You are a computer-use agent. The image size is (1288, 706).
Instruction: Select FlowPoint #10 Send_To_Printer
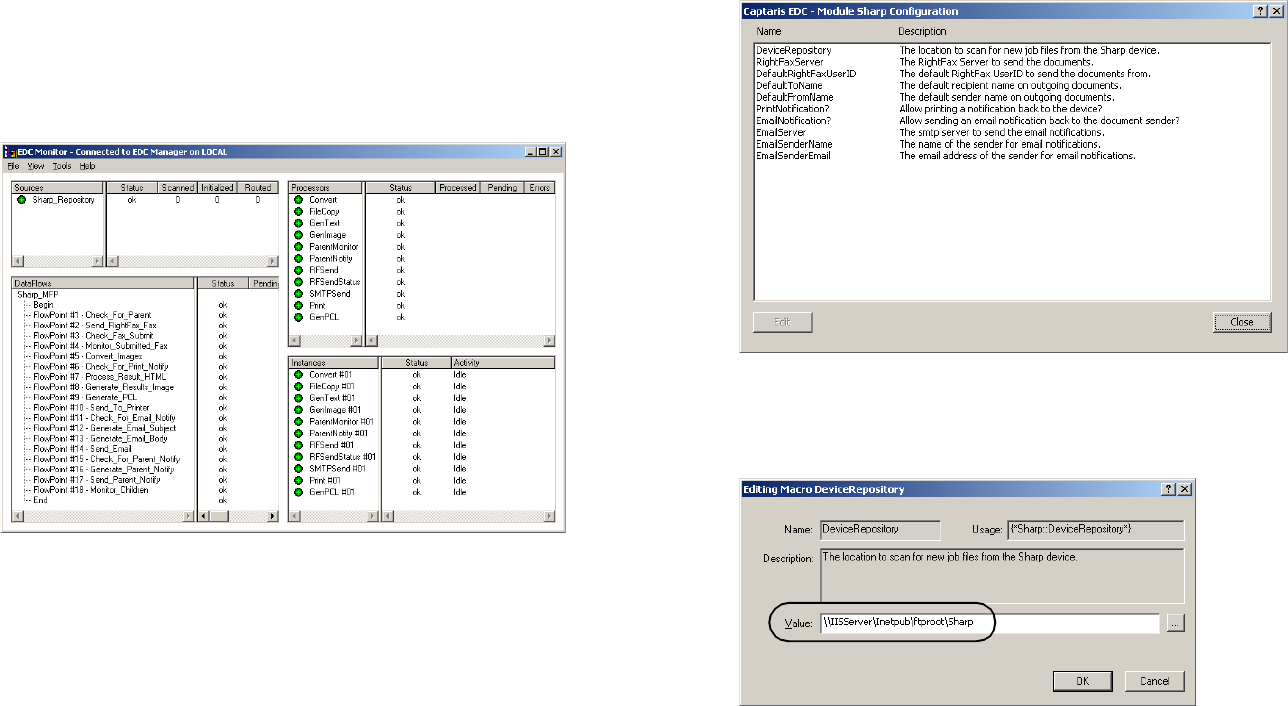[91, 408]
